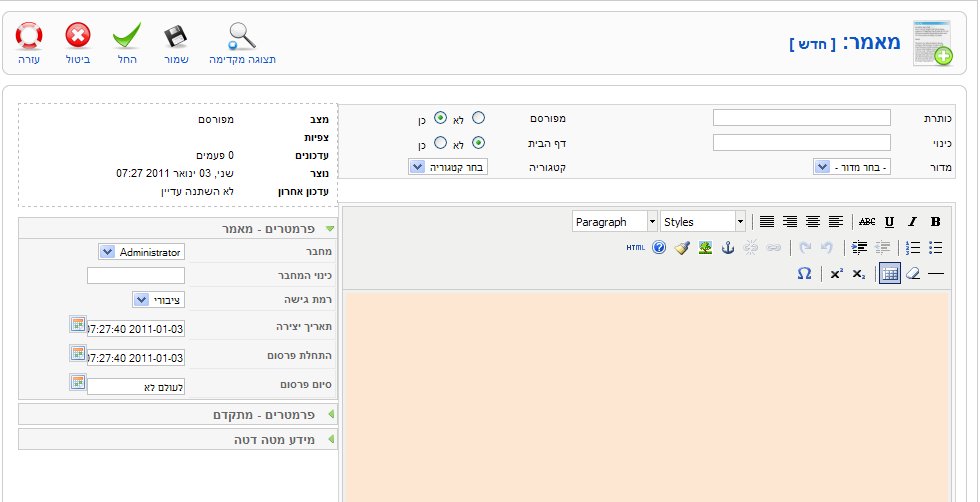Image resolution: width=980 pixels, height=502 pixels.
Task: Click the '0 פעמים' revisions text
Action: tap(213, 154)
